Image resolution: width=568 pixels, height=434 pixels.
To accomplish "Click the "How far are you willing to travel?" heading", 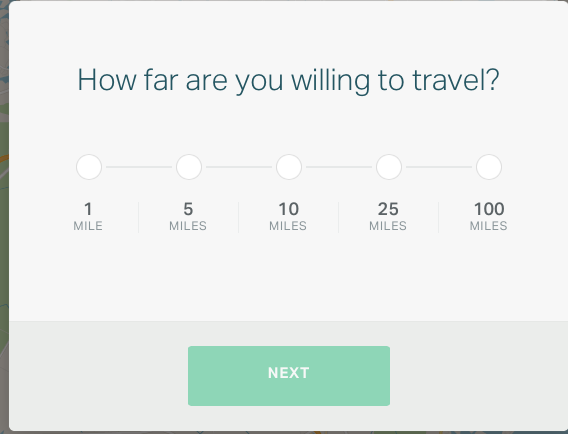I will 288,80.
